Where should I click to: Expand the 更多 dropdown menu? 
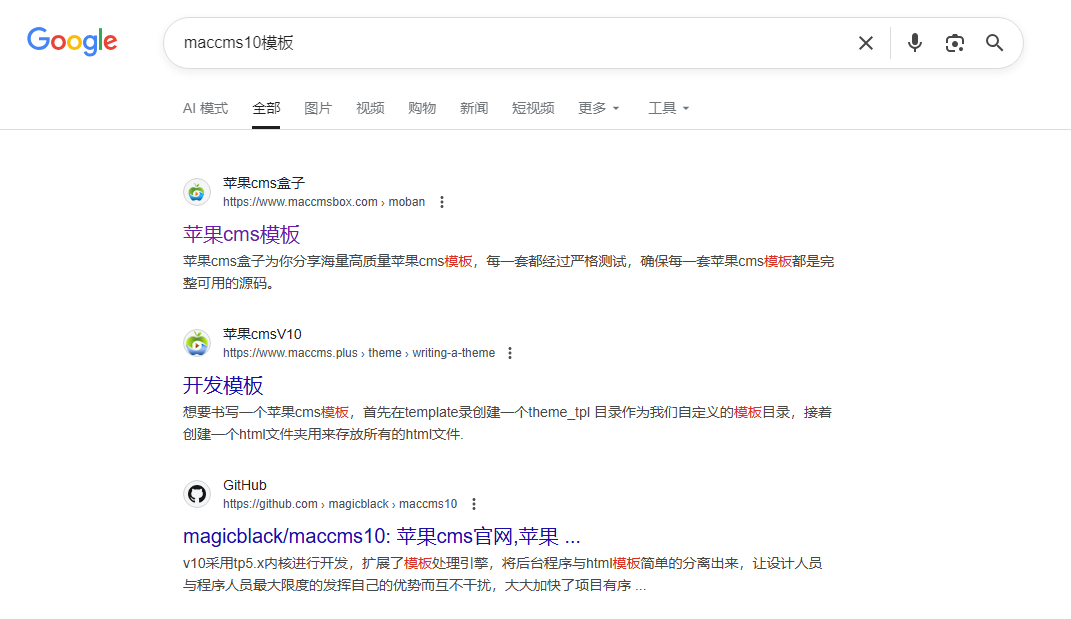pyautogui.click(x=598, y=108)
